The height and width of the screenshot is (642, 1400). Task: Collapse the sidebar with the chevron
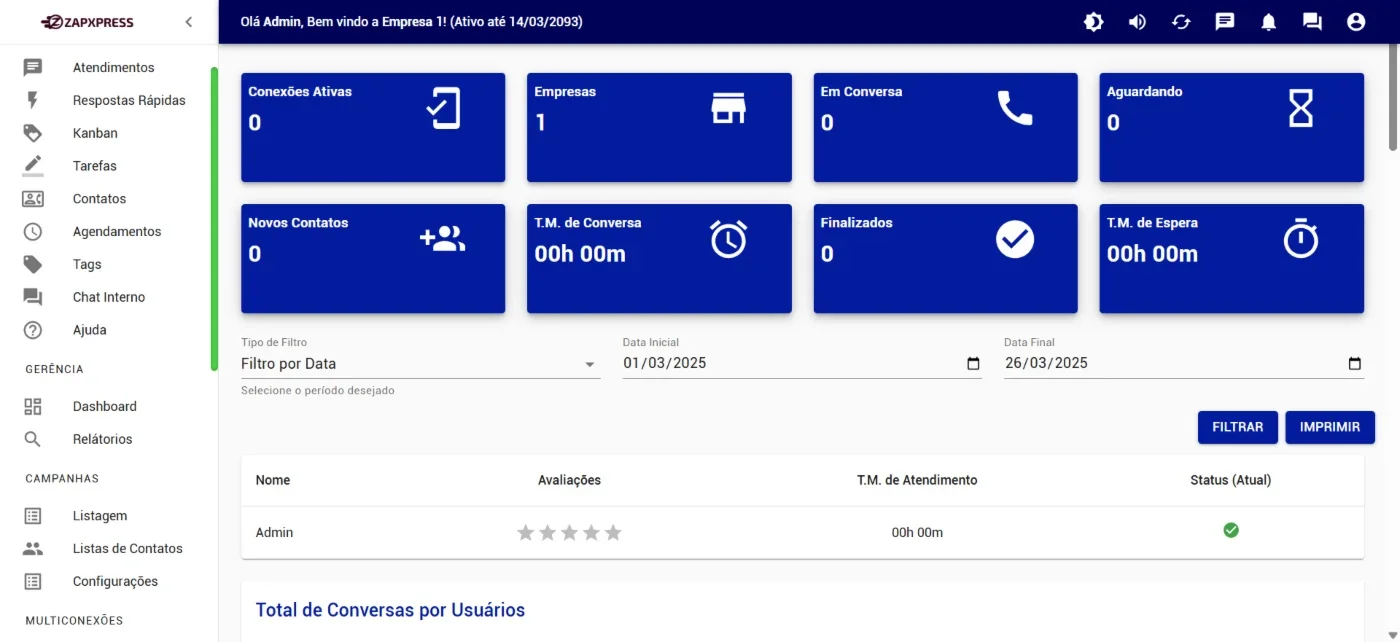[189, 22]
